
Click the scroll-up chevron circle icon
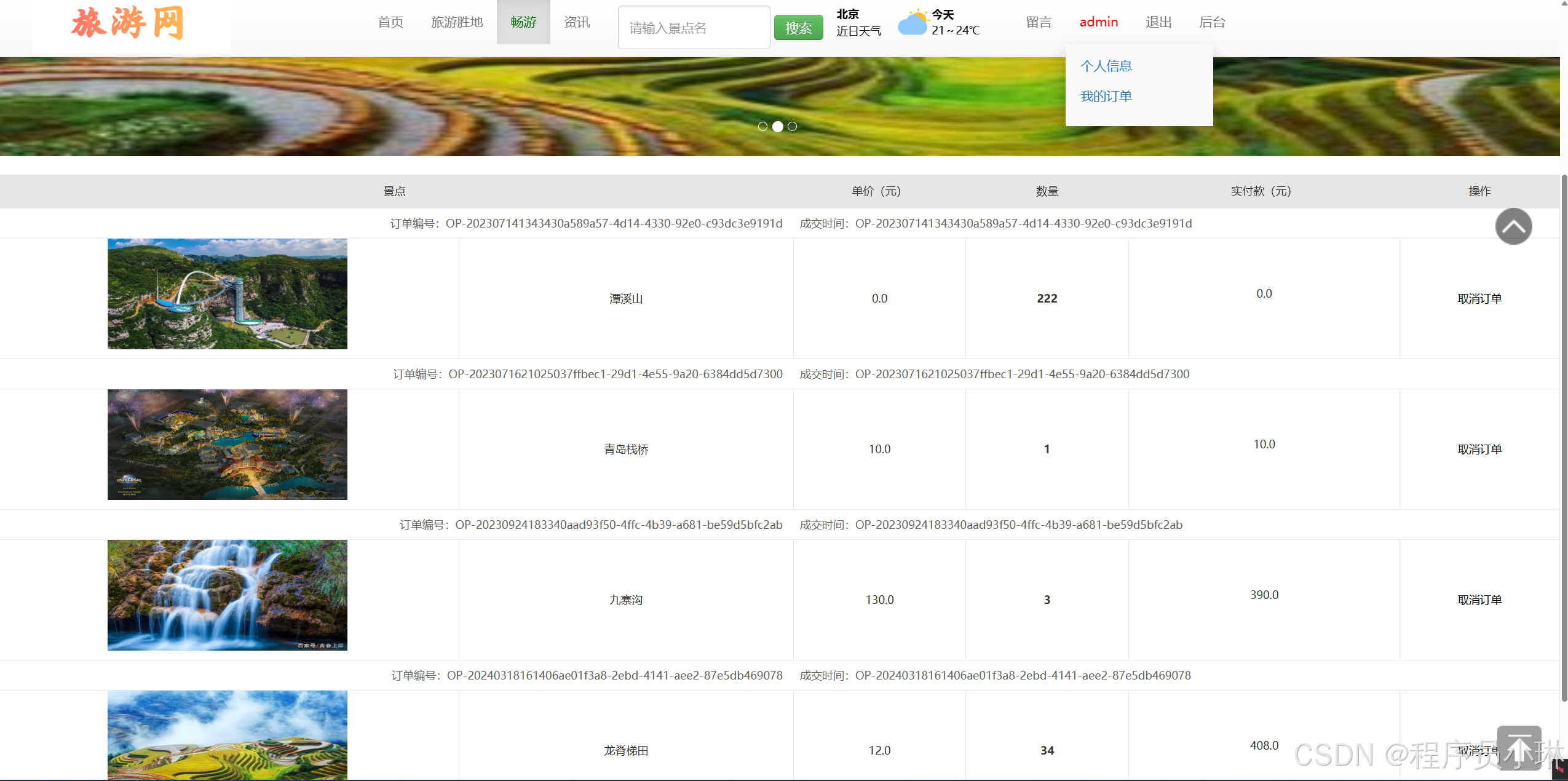coord(1513,226)
